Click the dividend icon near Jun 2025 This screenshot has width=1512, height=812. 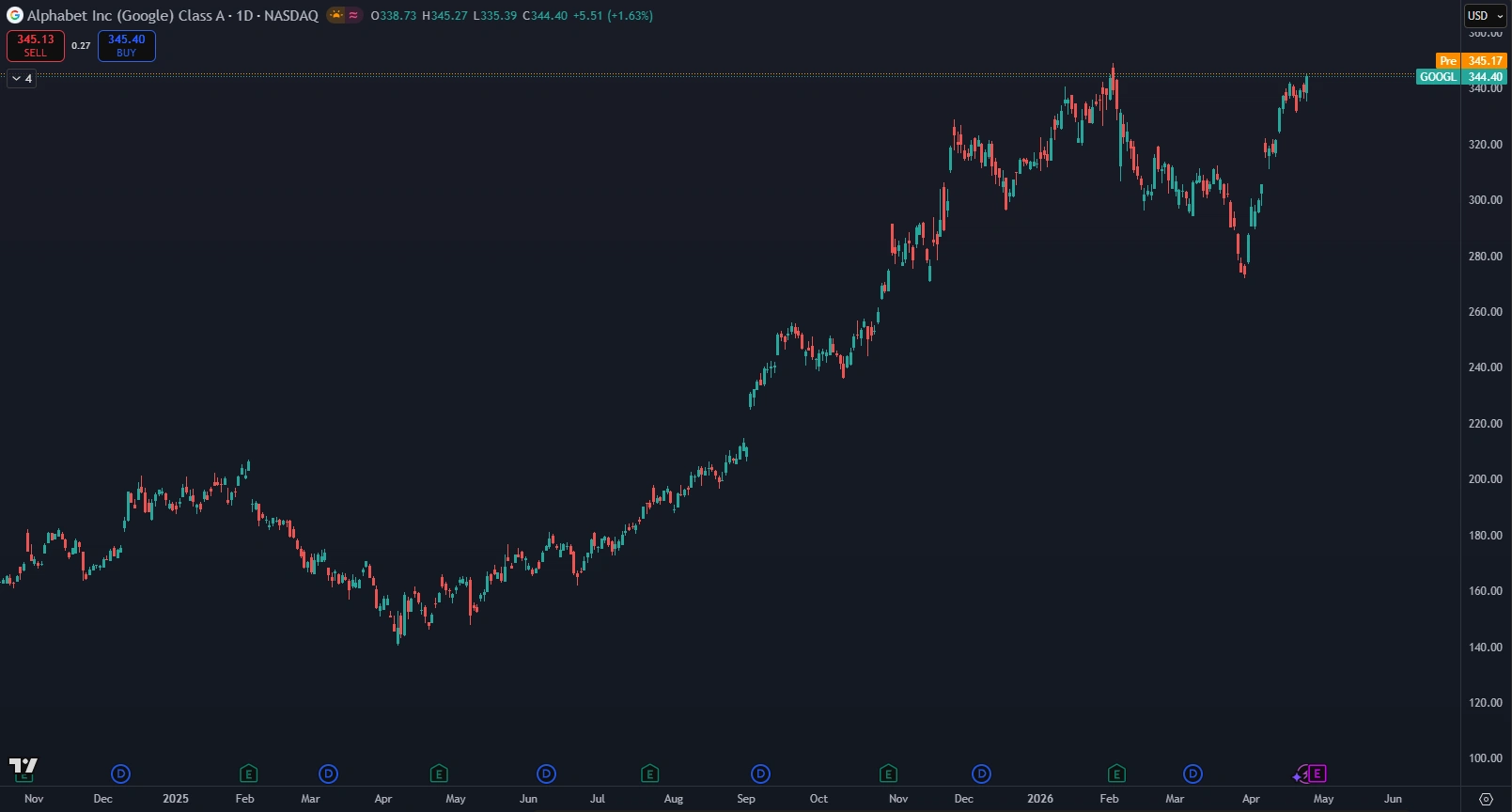pyautogui.click(x=546, y=773)
